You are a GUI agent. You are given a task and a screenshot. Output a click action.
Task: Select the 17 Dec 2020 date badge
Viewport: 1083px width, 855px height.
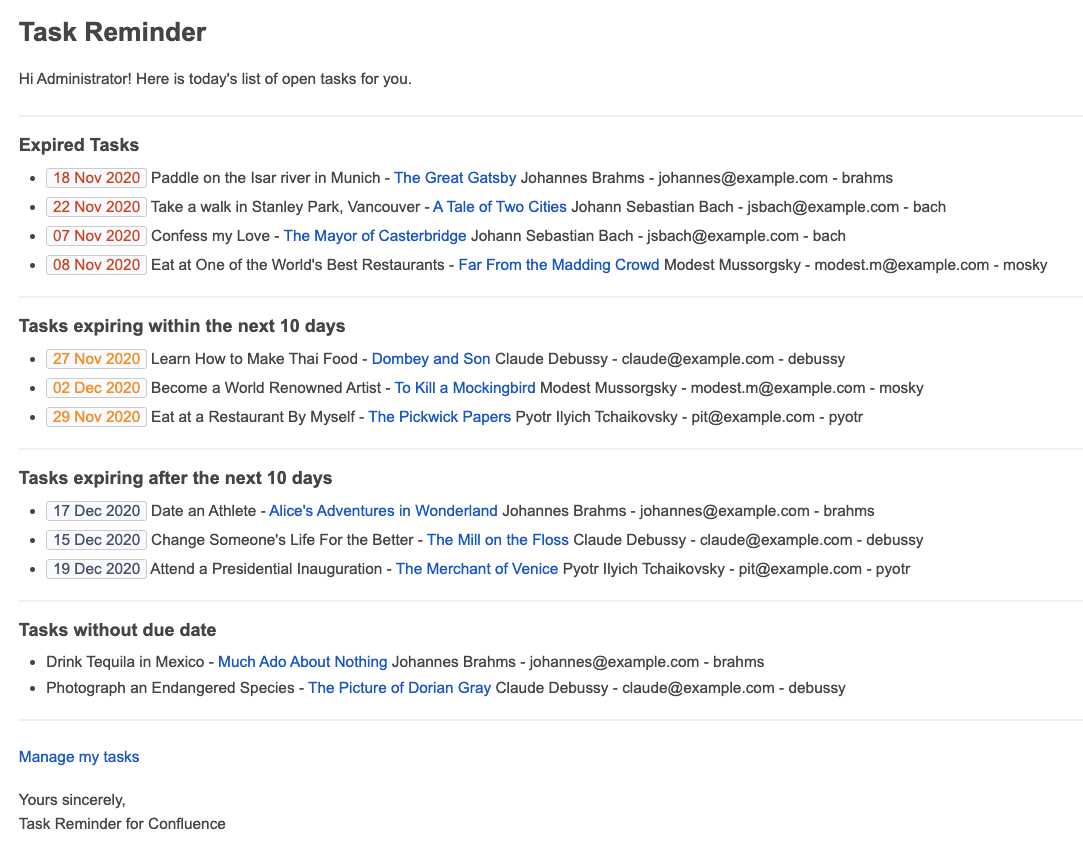(x=96, y=511)
